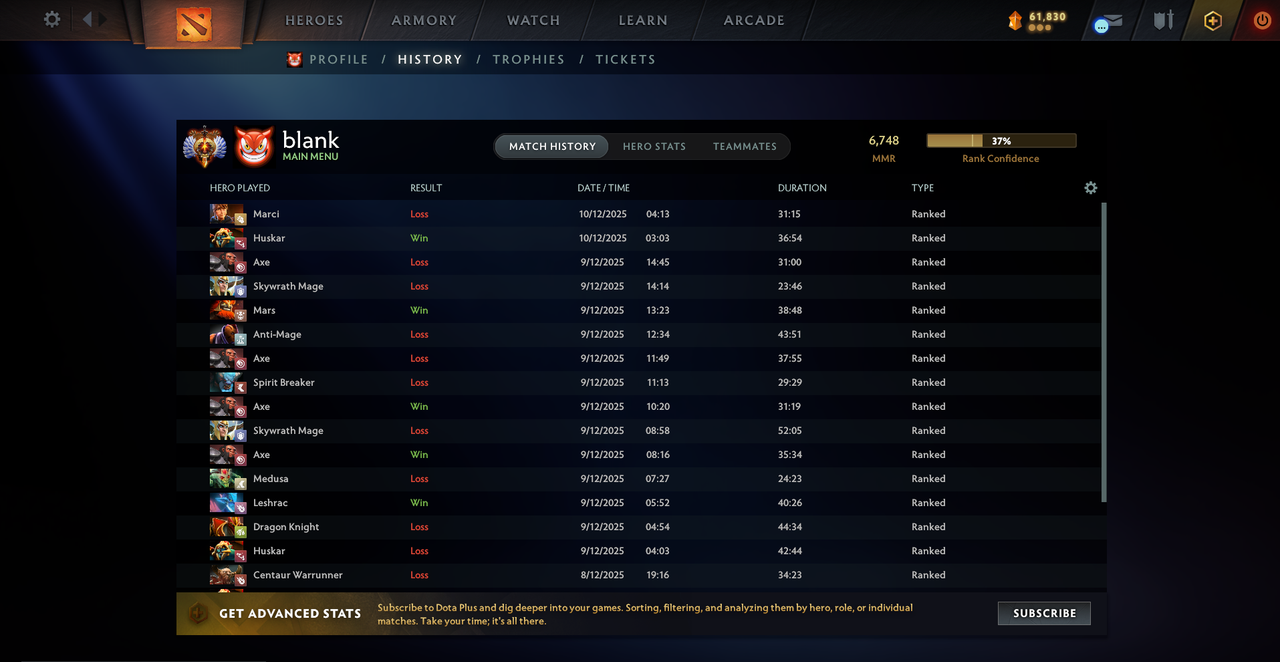Select the MATCH HISTORY tab

[552, 147]
